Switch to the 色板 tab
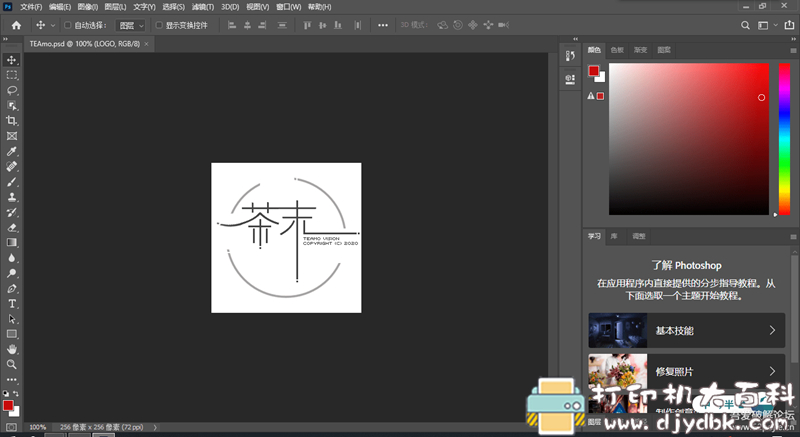This screenshot has height=437, width=800. pyautogui.click(x=617, y=50)
